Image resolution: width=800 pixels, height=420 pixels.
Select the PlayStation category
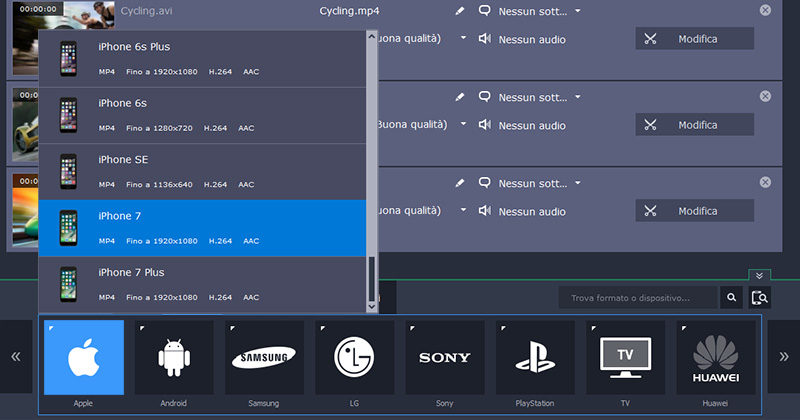(535, 357)
